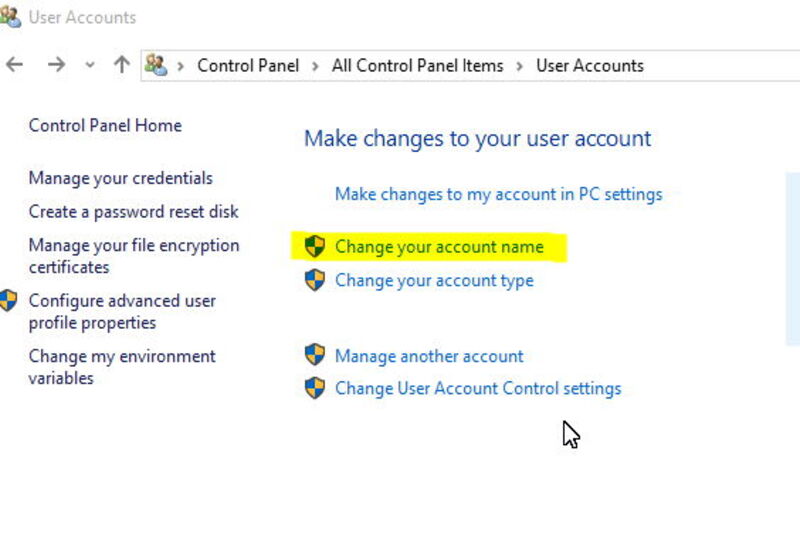Expand the chevron after Control Panel breadcrumb

314,66
